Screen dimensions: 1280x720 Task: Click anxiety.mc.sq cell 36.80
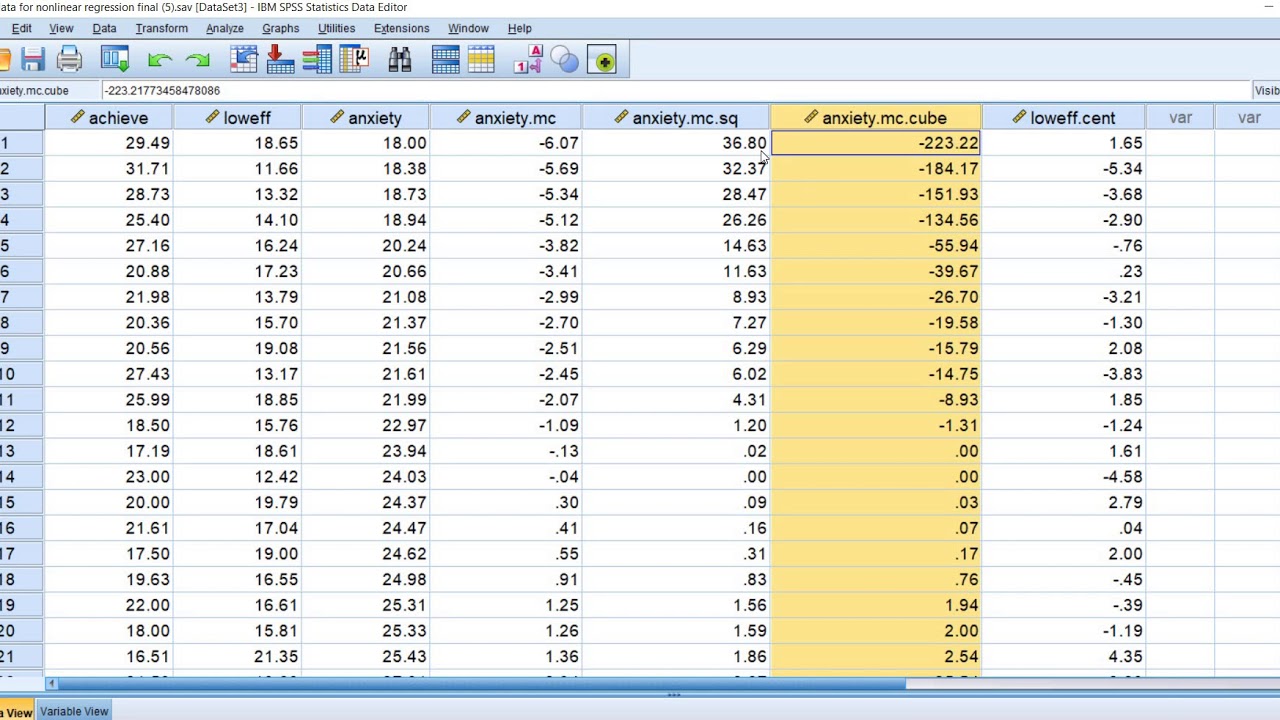[675, 143]
